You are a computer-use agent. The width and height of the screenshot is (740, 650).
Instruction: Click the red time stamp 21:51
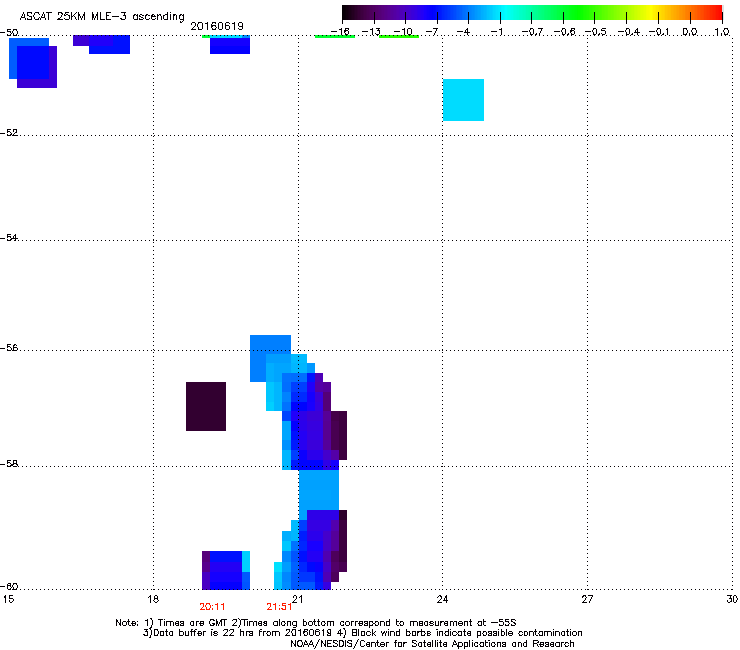click(x=279, y=607)
